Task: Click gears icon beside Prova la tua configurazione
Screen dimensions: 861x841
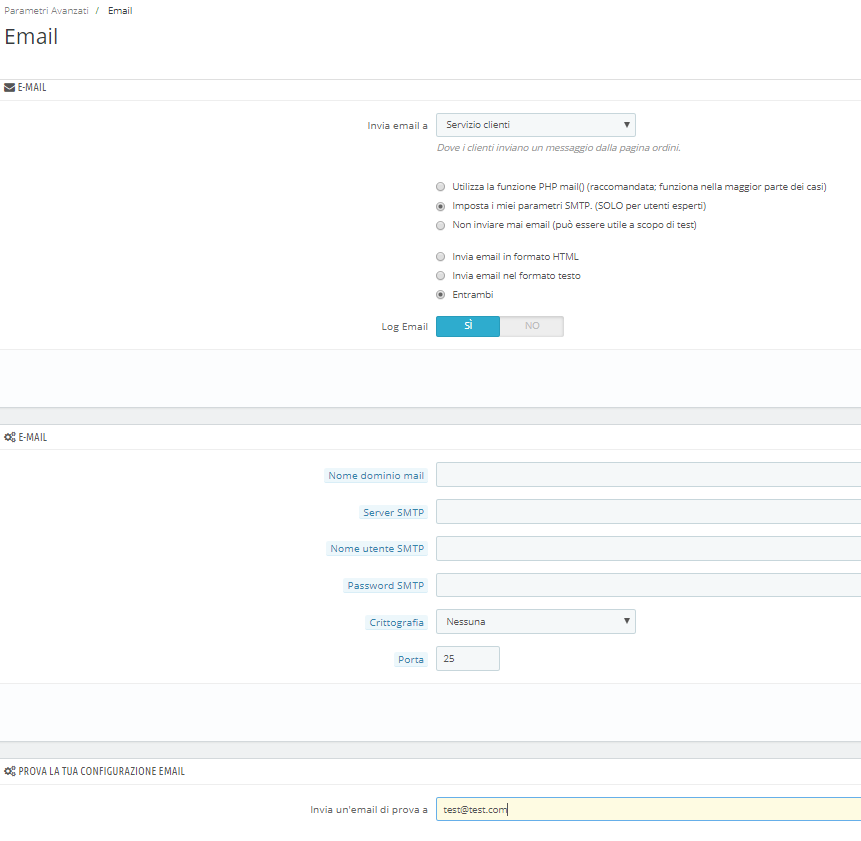Action: [10, 771]
